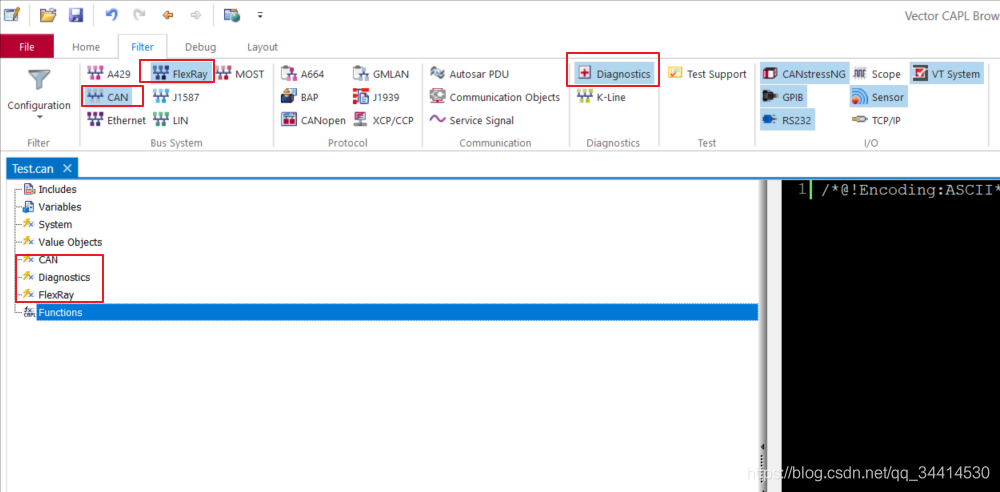Open the File menu
Viewport: 1000px width, 492px height.
tap(27, 47)
